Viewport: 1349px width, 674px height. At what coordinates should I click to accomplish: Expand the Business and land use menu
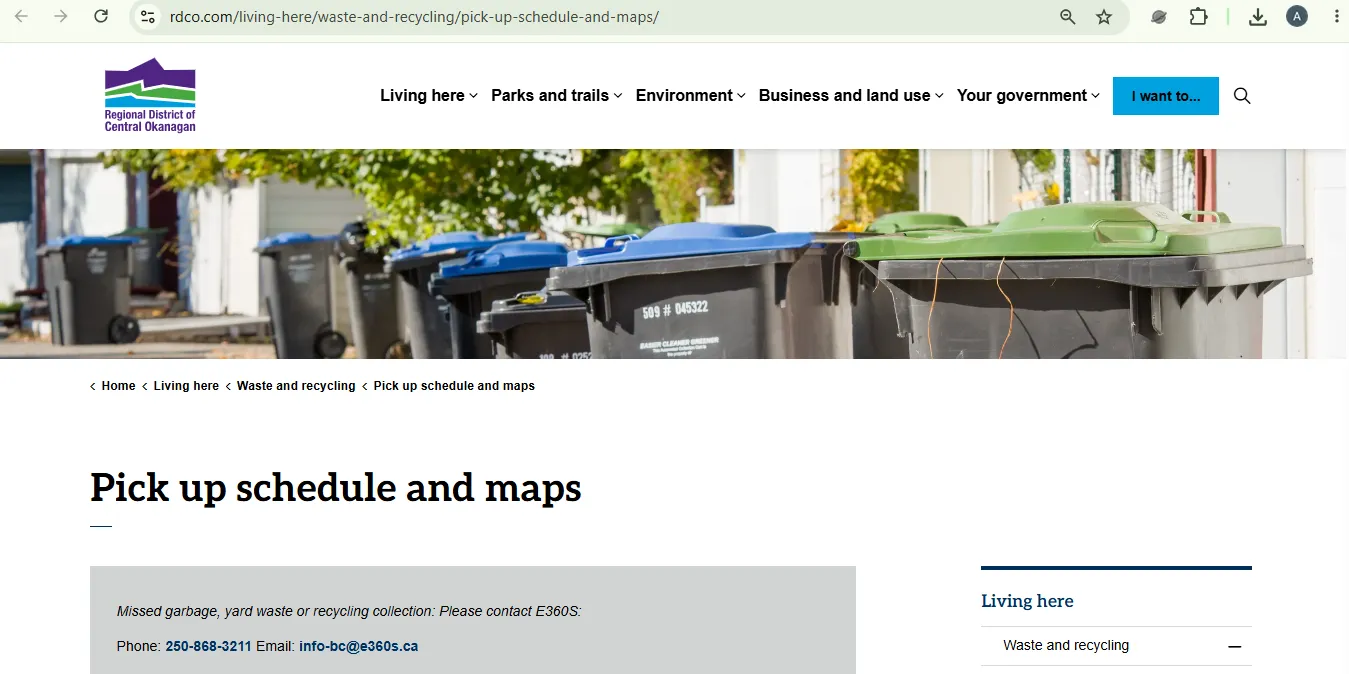[x=851, y=96]
